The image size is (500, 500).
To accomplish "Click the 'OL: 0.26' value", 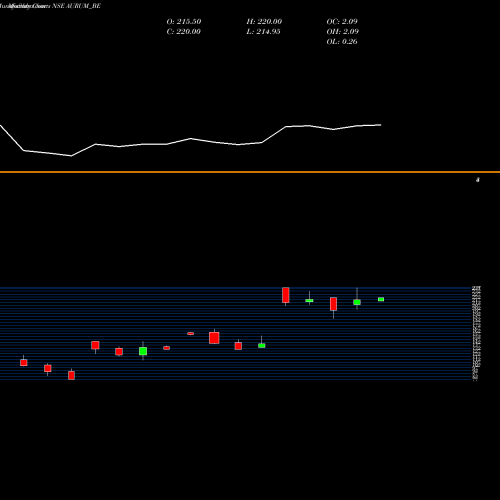I will pos(342,42).
